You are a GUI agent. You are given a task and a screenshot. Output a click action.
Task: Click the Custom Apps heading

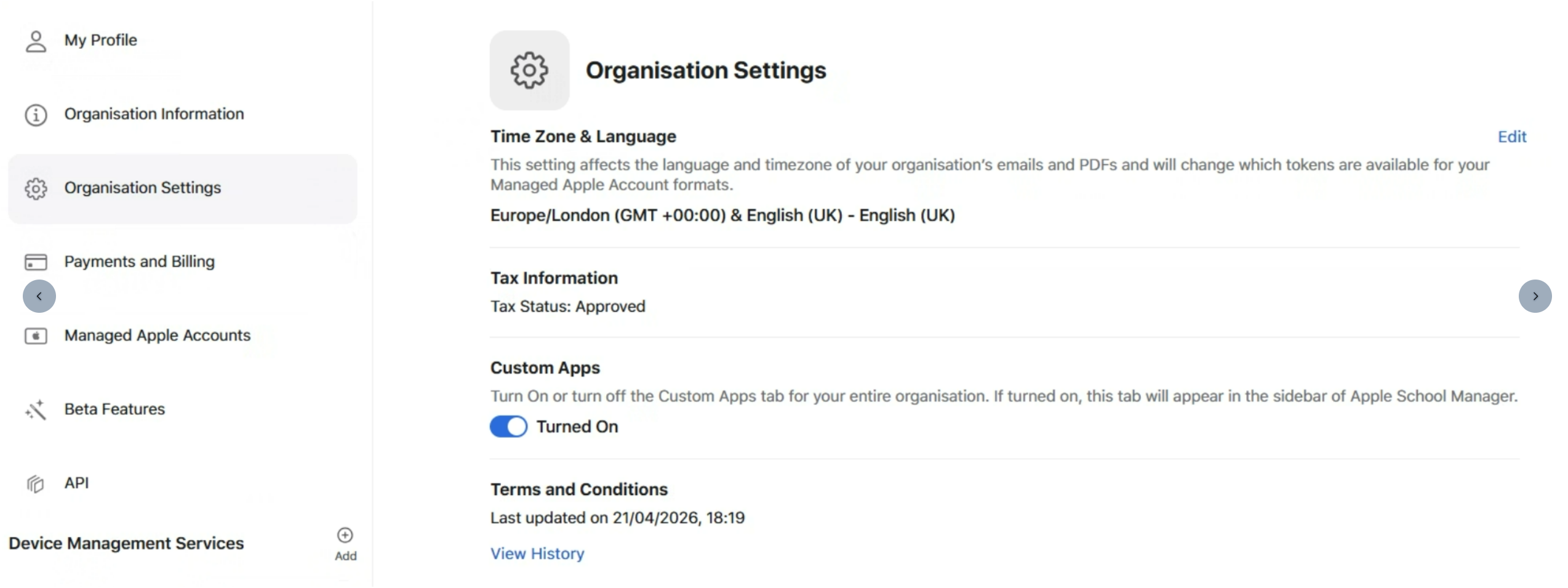(545, 368)
